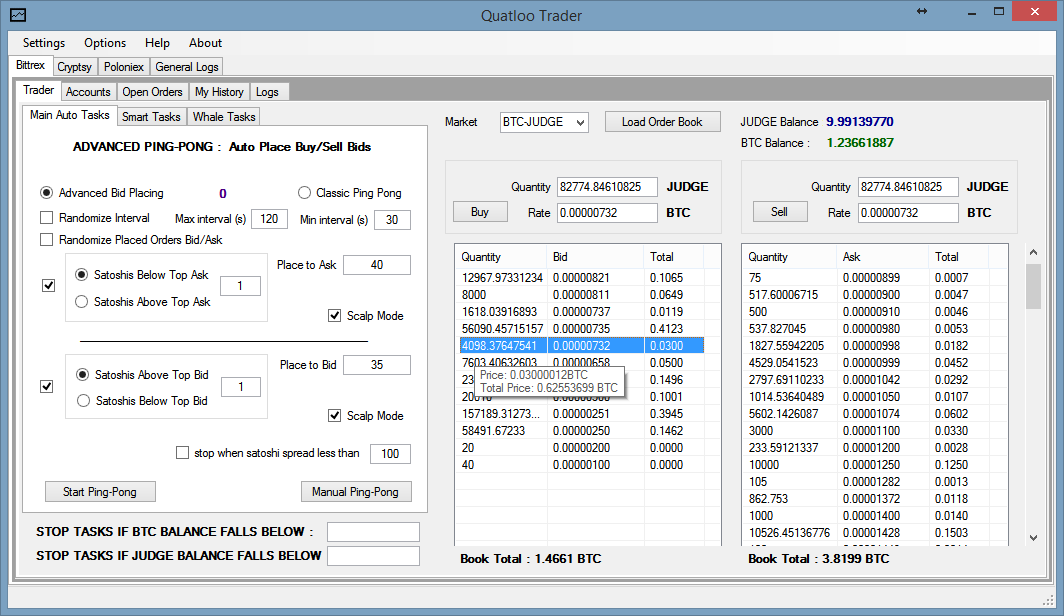Screen dimensions: 1064x616
Task: Switch to the Poloniex exchange tab
Action: point(124,67)
